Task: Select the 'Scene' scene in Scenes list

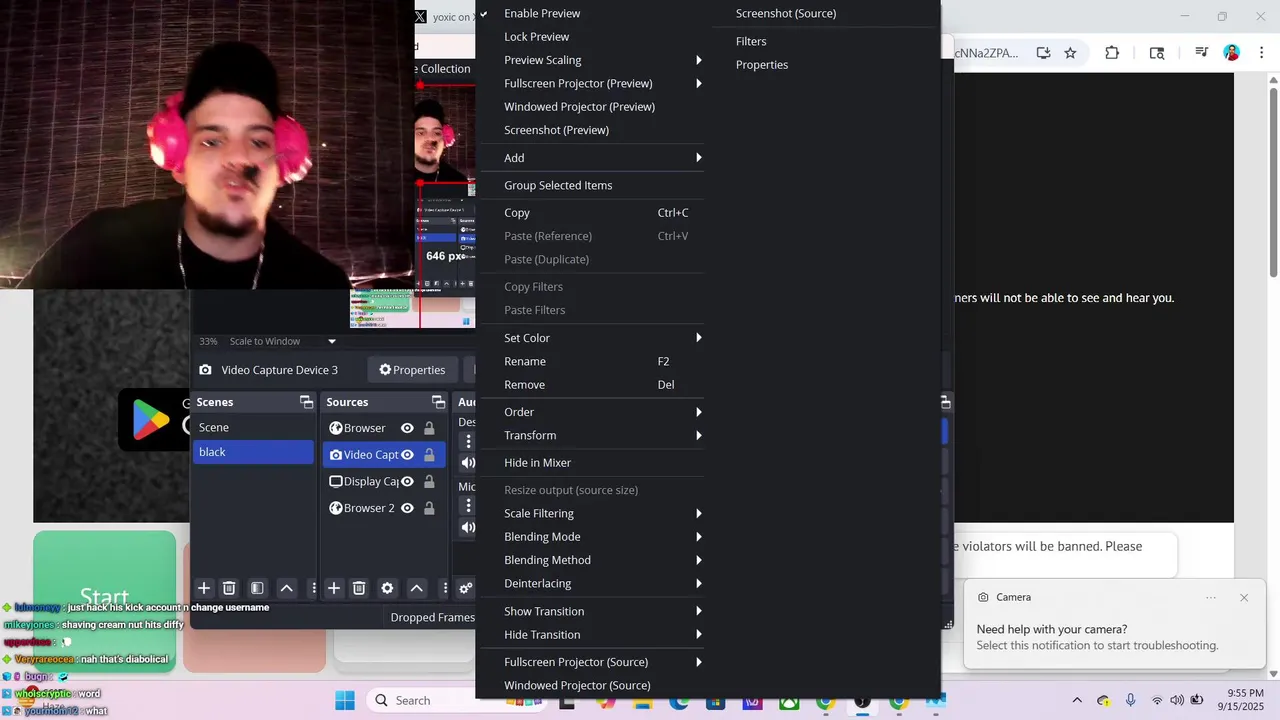Action: click(x=253, y=427)
